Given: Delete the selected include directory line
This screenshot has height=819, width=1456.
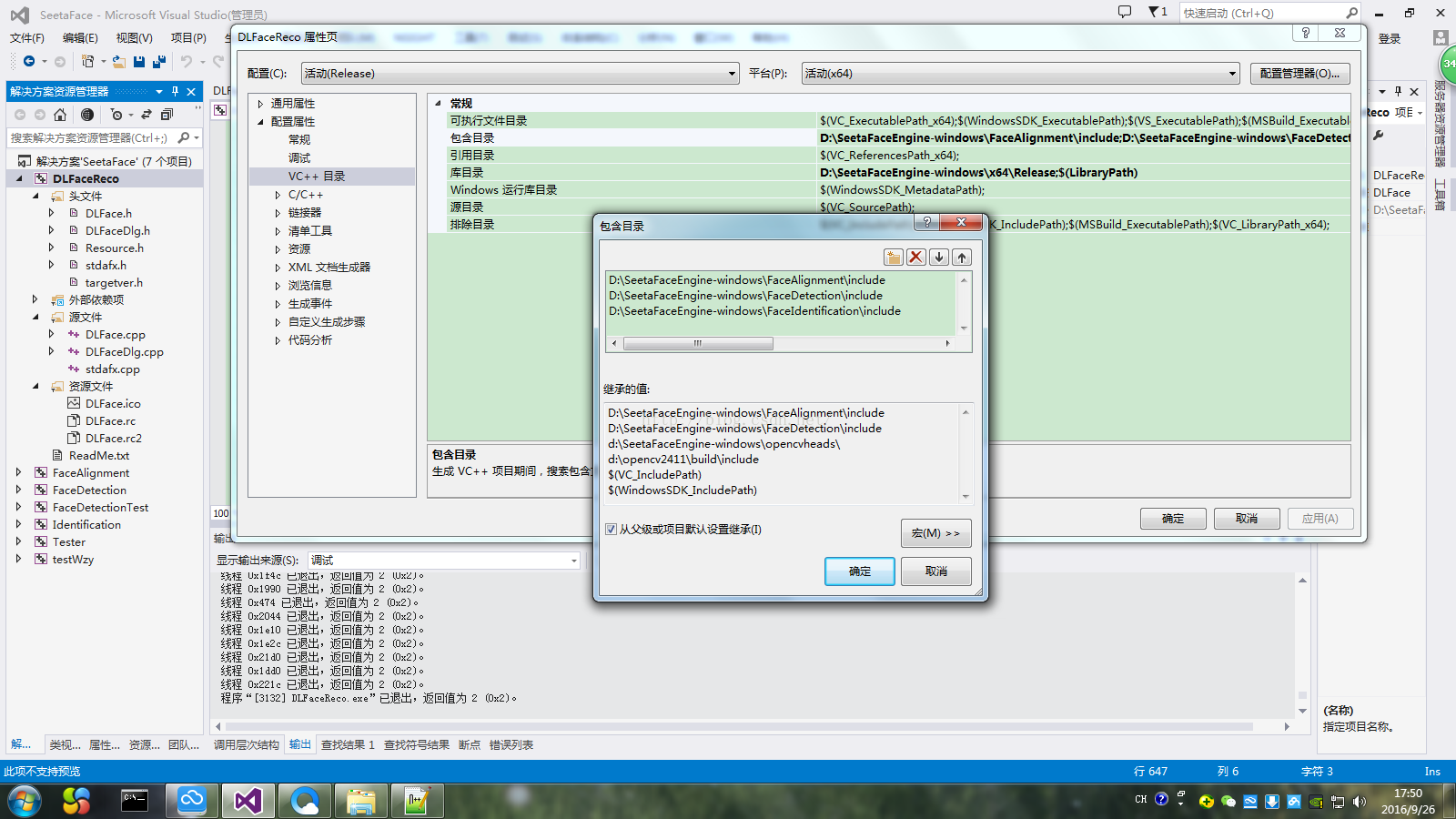Looking at the screenshot, I should 916,257.
